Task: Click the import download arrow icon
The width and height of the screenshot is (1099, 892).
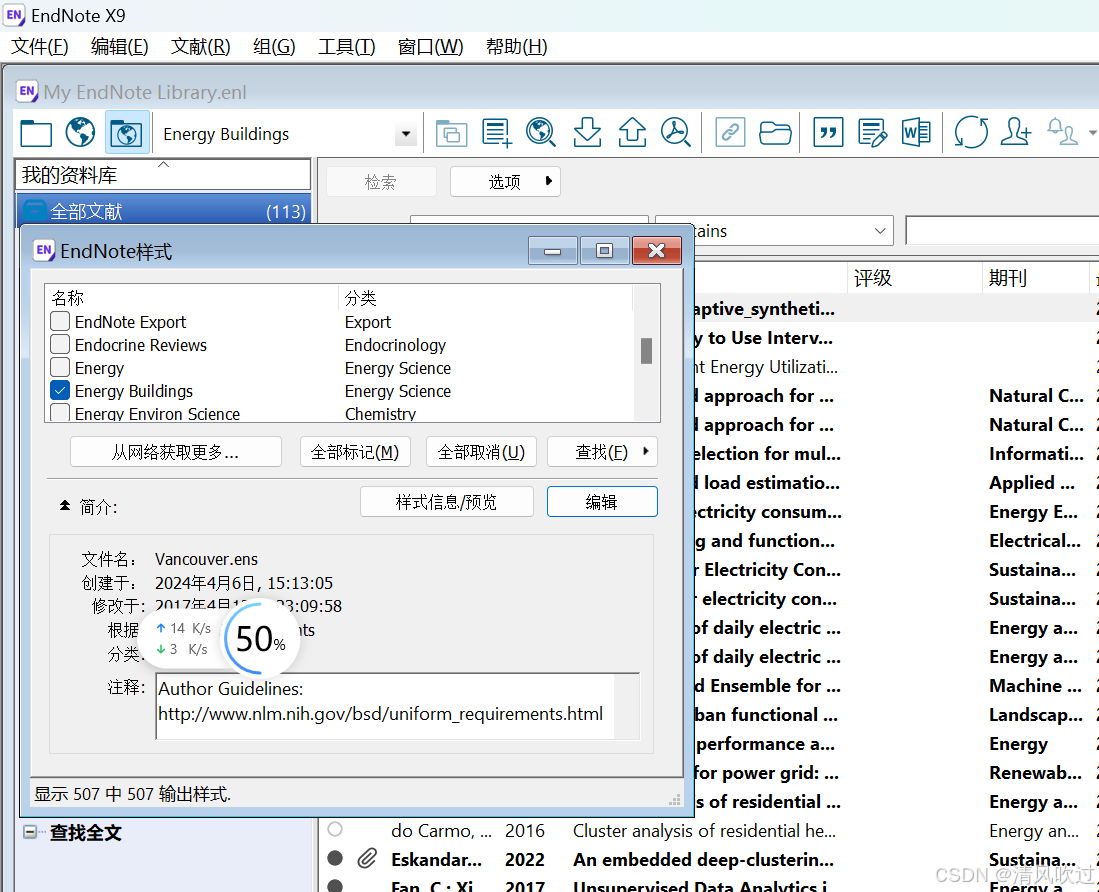Action: [587, 132]
